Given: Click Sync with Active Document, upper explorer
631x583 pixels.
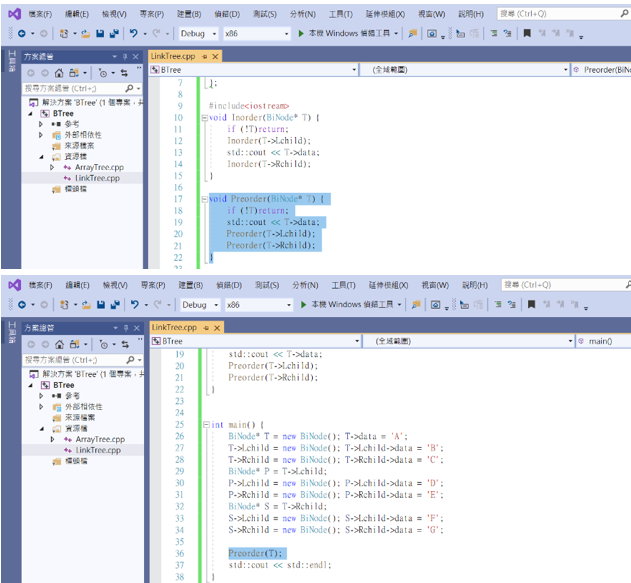Looking at the screenshot, I should click(x=124, y=73).
